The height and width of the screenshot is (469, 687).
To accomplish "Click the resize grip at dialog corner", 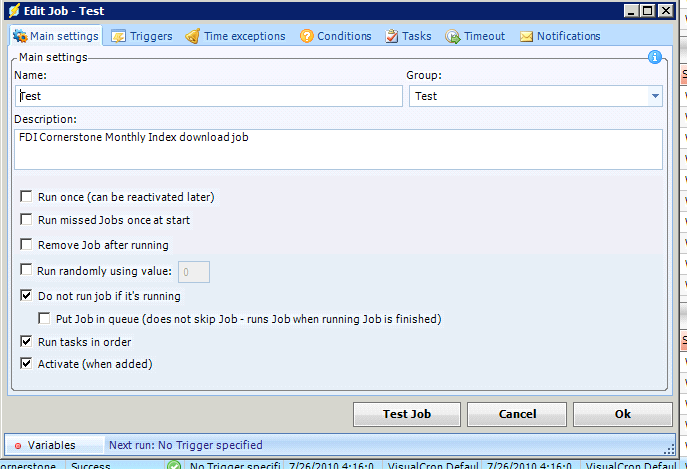I will (669, 449).
